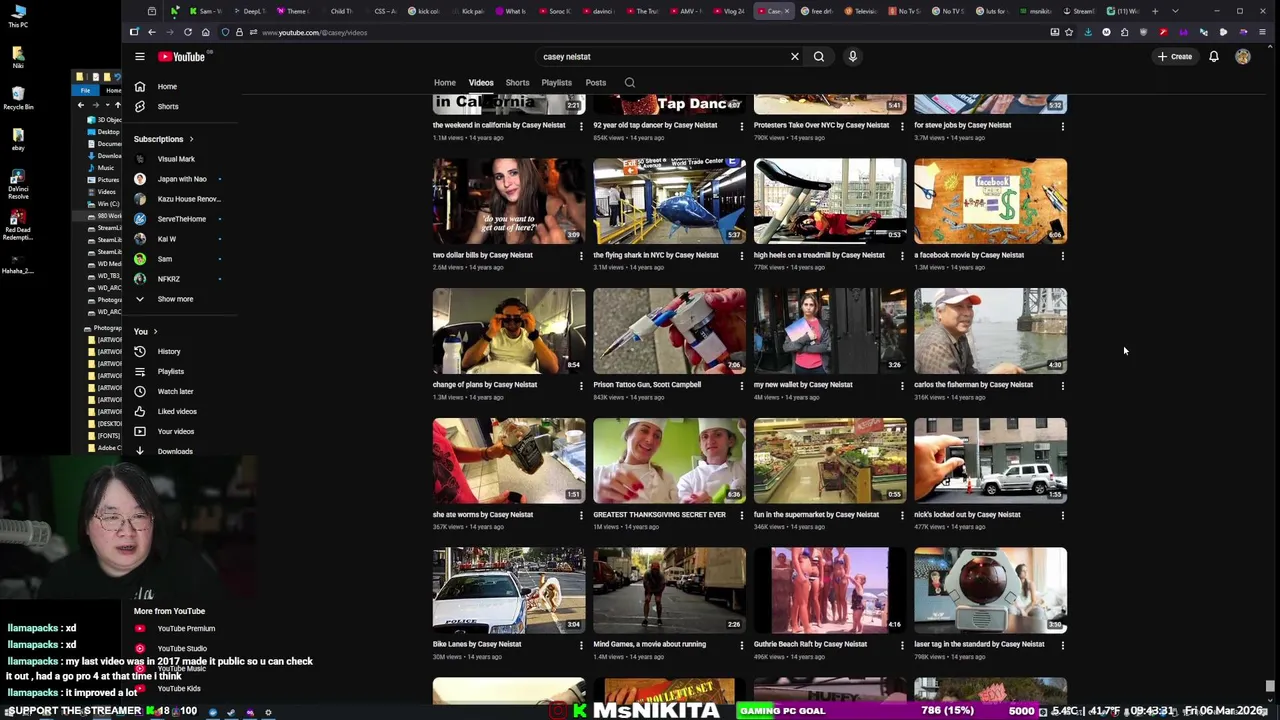This screenshot has height=720, width=1280.
Task: Click the Create button
Action: [1175, 57]
